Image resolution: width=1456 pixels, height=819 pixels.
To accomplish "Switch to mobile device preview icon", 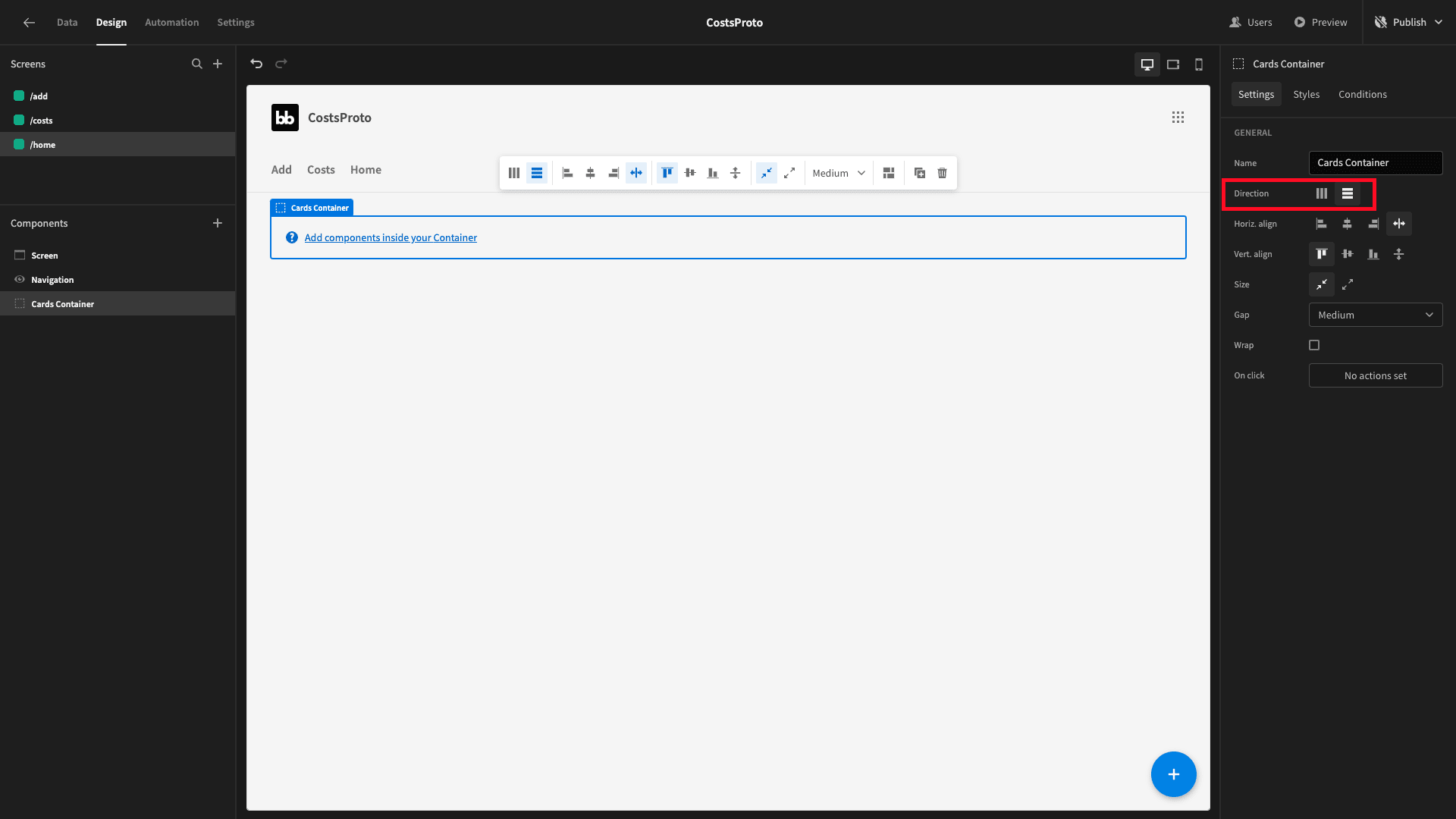I will [1199, 64].
